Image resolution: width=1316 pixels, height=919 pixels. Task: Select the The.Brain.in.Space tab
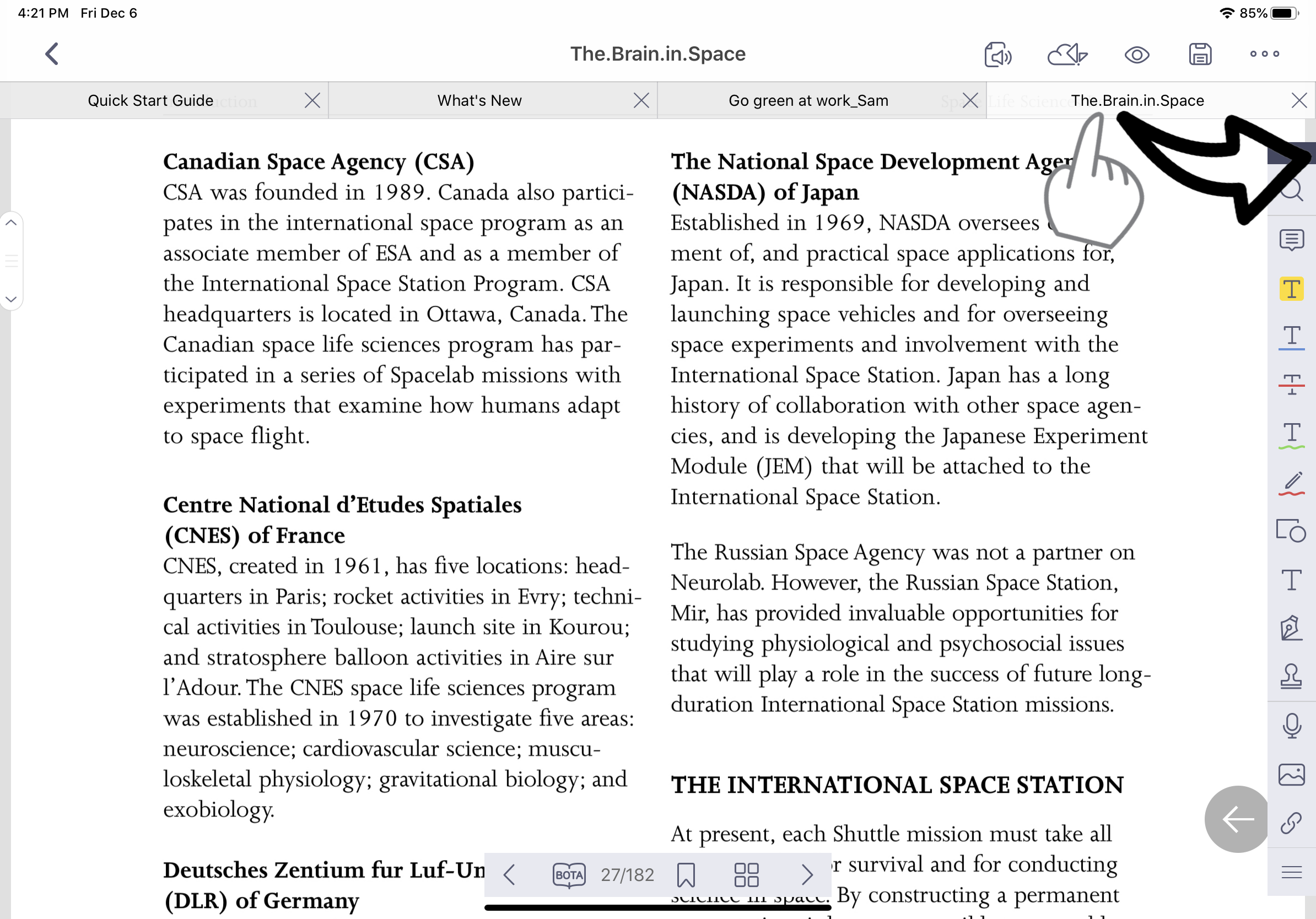(x=1137, y=100)
